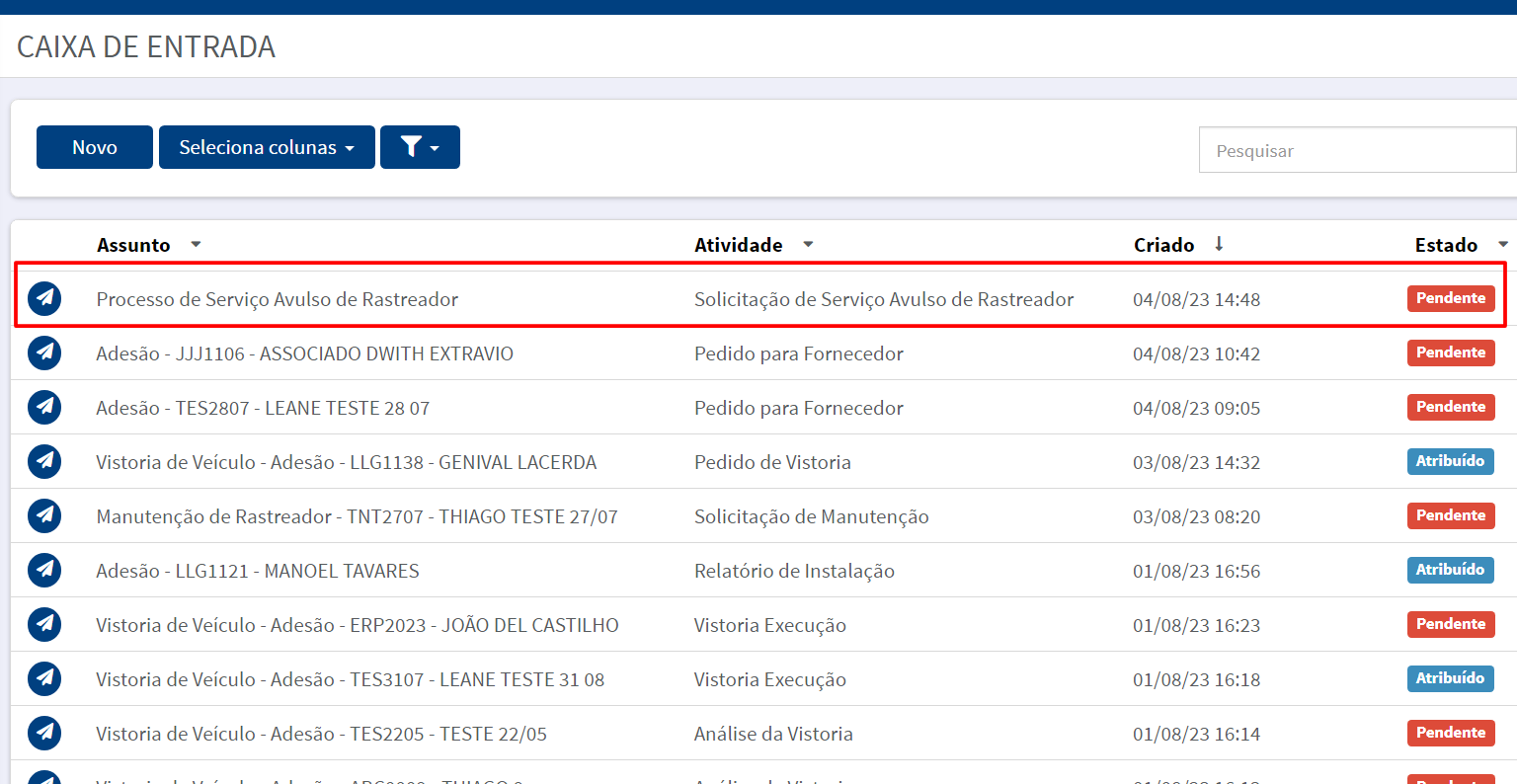Click Pendente badge dated 01/08/23 16:23
Screen dimensions: 1517x784
tap(1451, 624)
